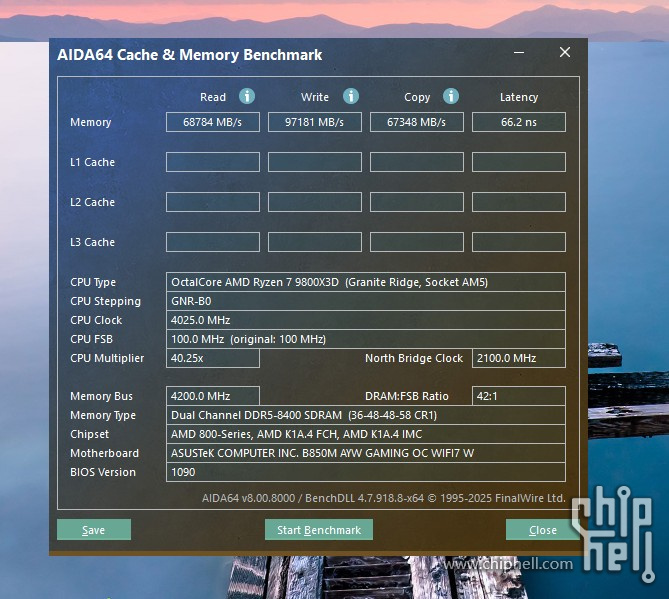
Task: Click the empty L2 Cache Write cell
Action: [x=315, y=202]
